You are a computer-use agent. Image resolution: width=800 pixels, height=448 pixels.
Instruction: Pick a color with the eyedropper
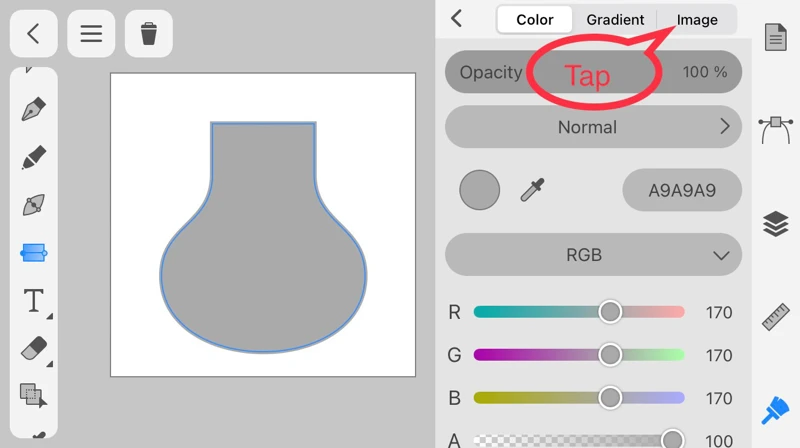[x=533, y=190]
